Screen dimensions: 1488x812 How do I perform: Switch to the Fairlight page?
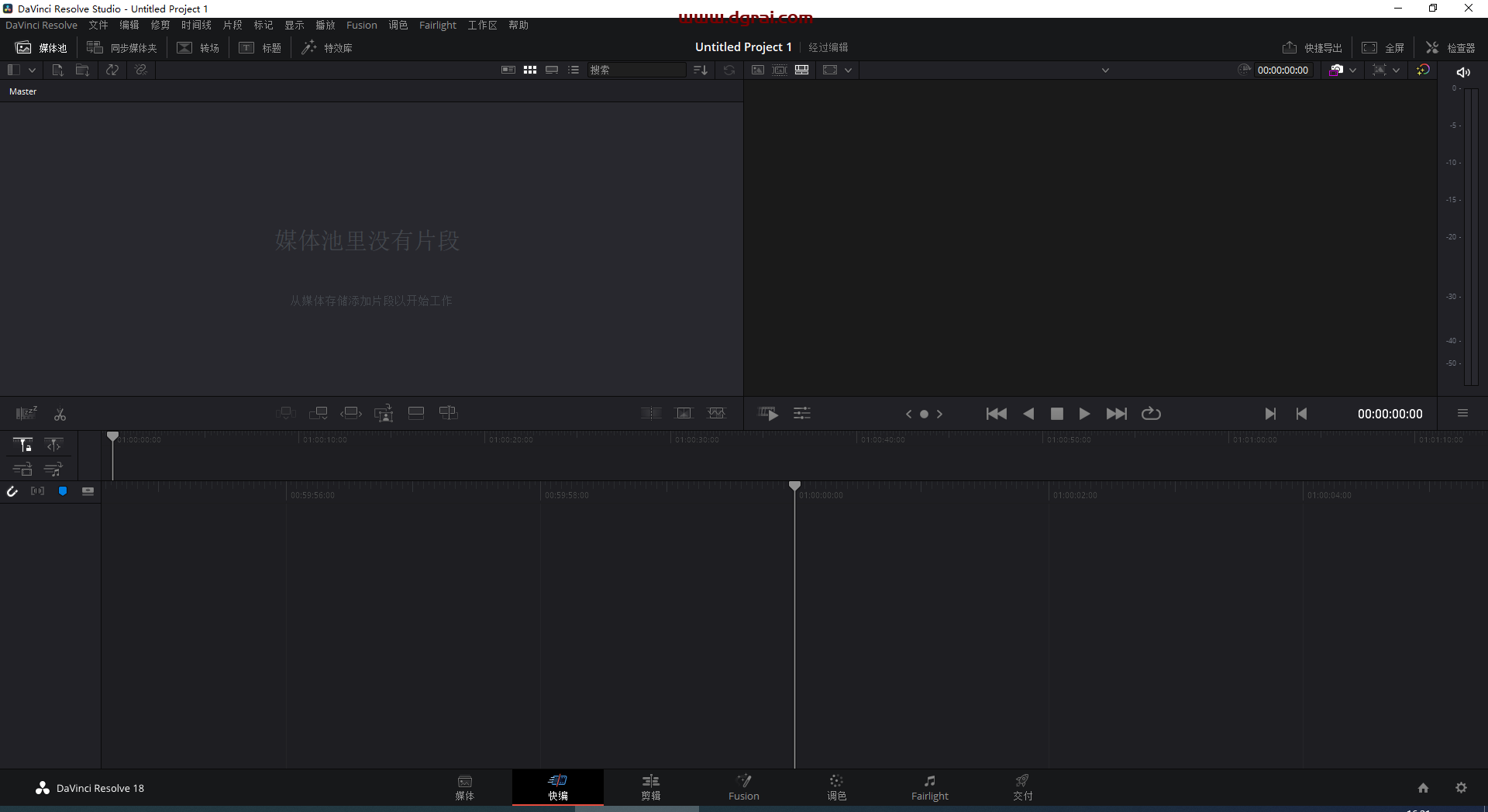[x=930, y=787]
